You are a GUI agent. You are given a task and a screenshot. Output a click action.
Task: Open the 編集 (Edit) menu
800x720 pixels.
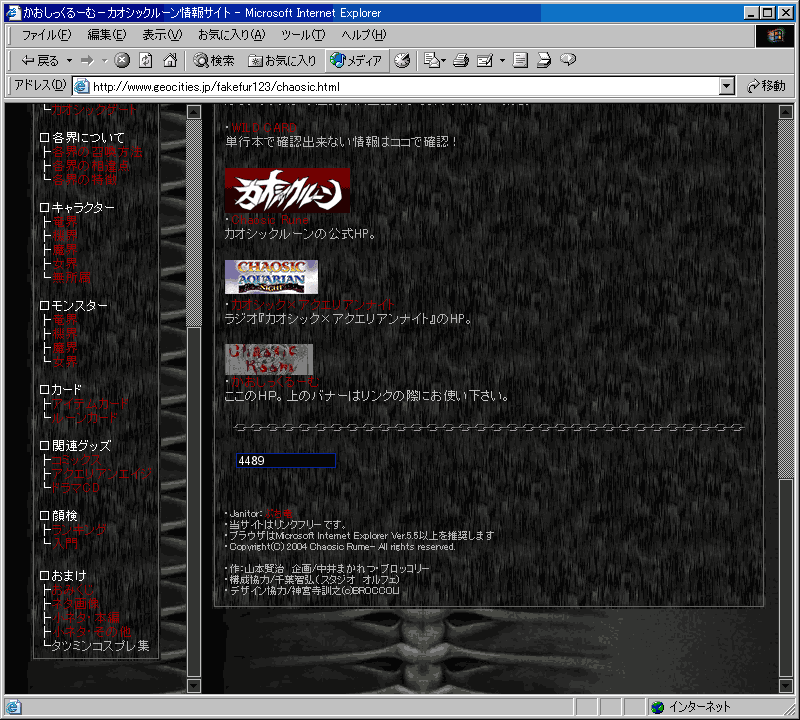pos(107,35)
